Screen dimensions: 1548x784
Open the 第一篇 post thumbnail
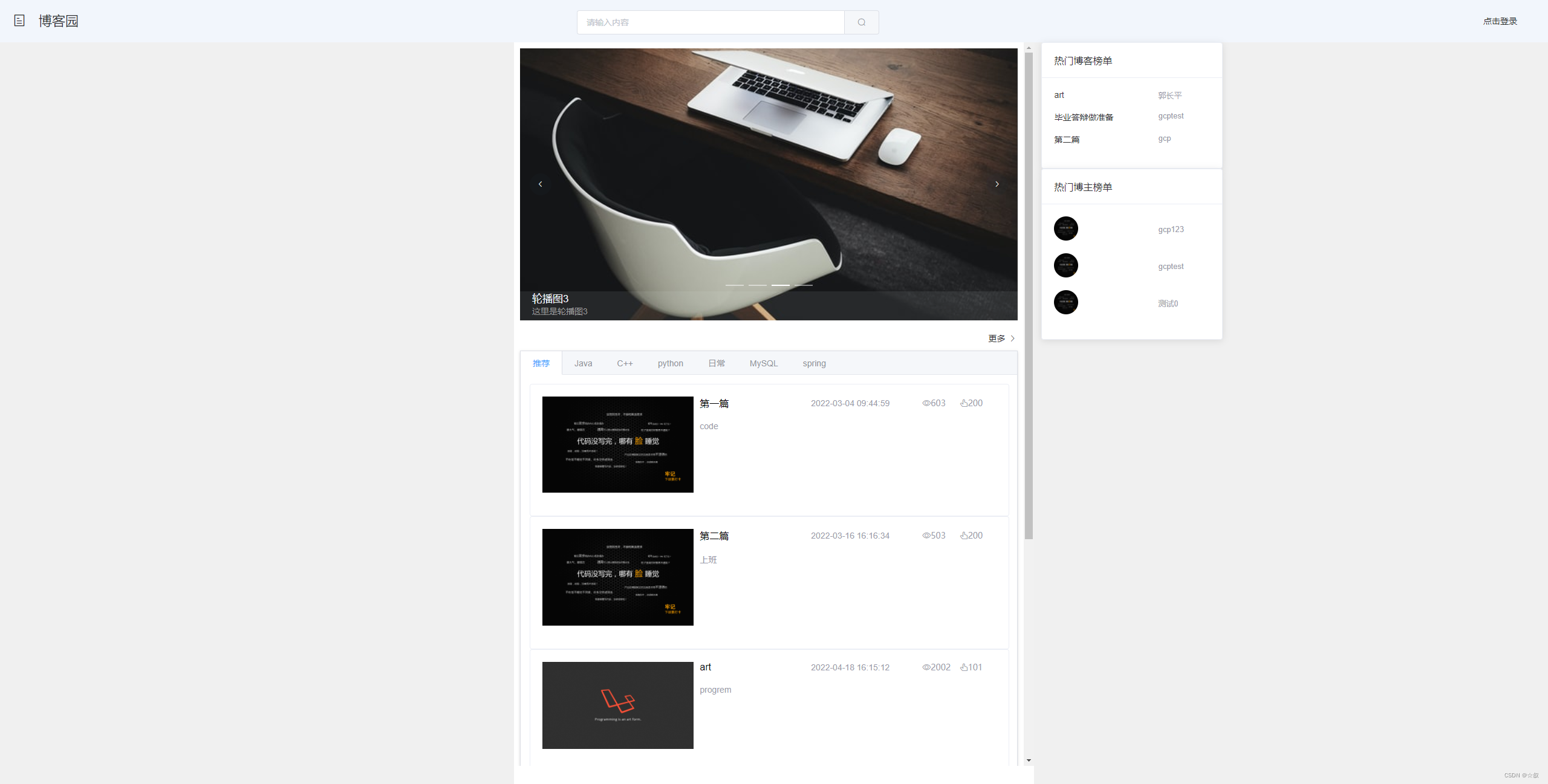coord(617,444)
